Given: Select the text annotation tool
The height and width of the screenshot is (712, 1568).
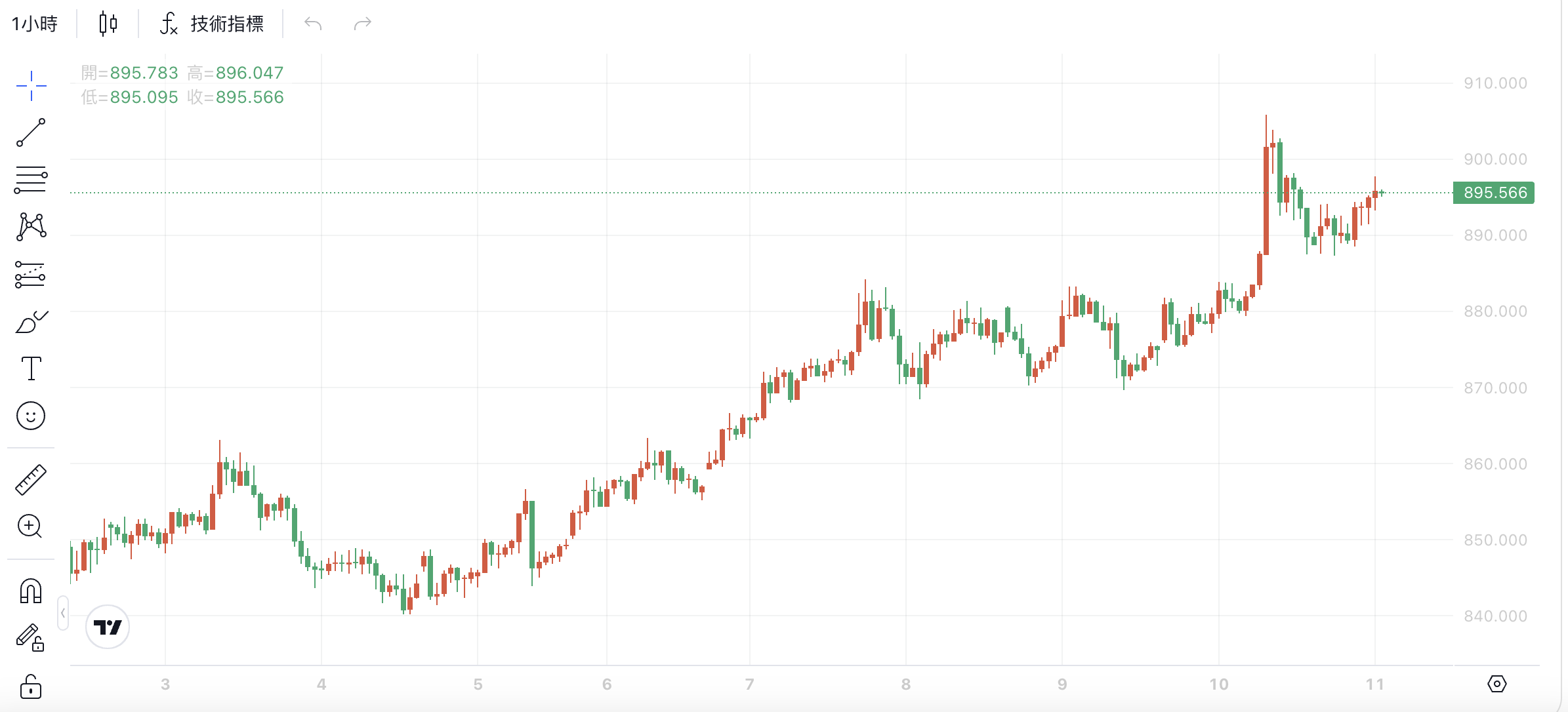Looking at the screenshot, I should 31,368.
